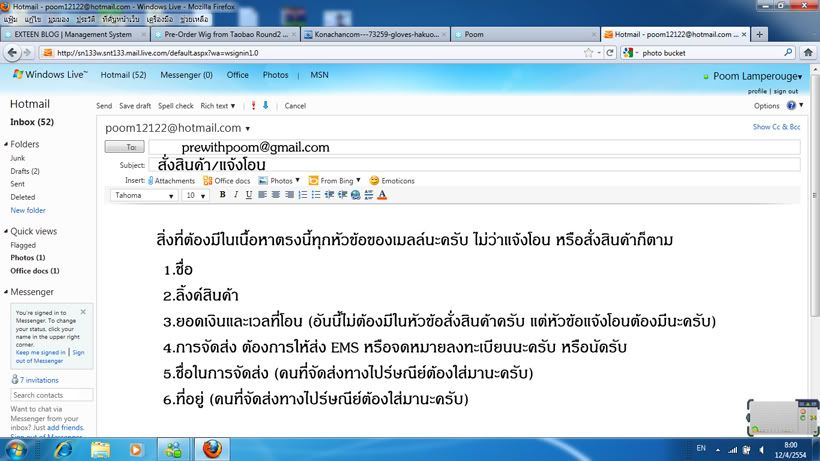Open Internet Explorer from taskbar
Screen dimensions: 820x461
[63, 450]
